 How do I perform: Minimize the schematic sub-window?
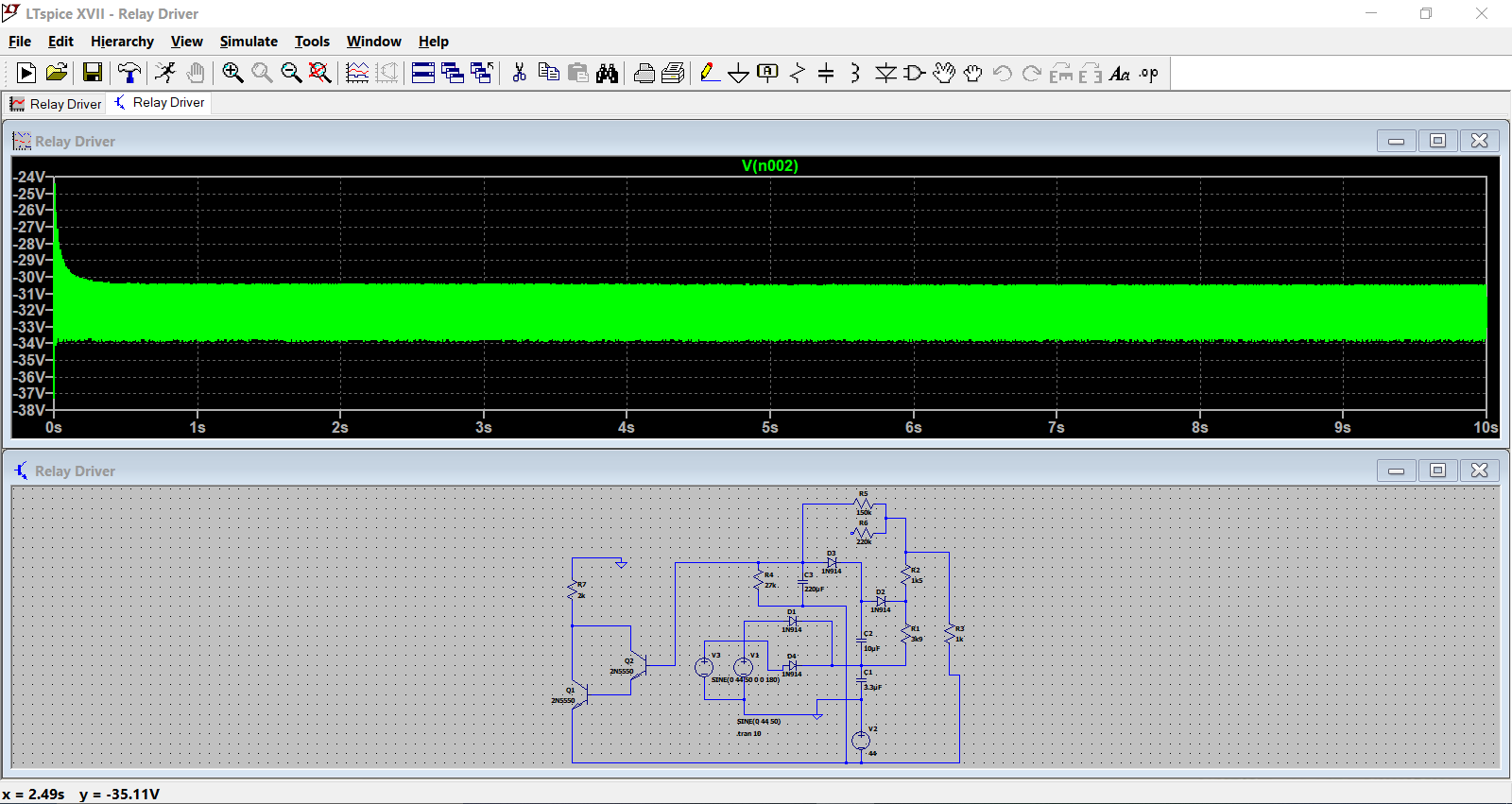(1396, 470)
